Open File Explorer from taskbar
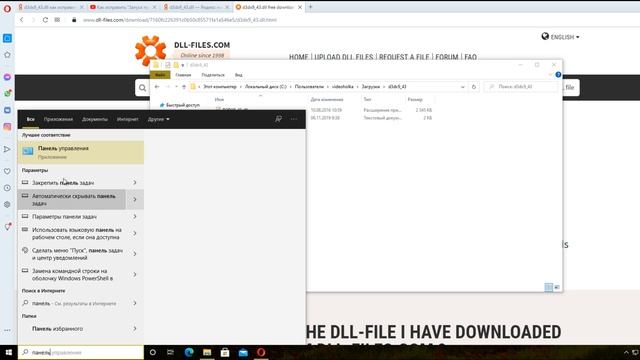The width and height of the screenshot is (640, 360). click(x=207, y=352)
